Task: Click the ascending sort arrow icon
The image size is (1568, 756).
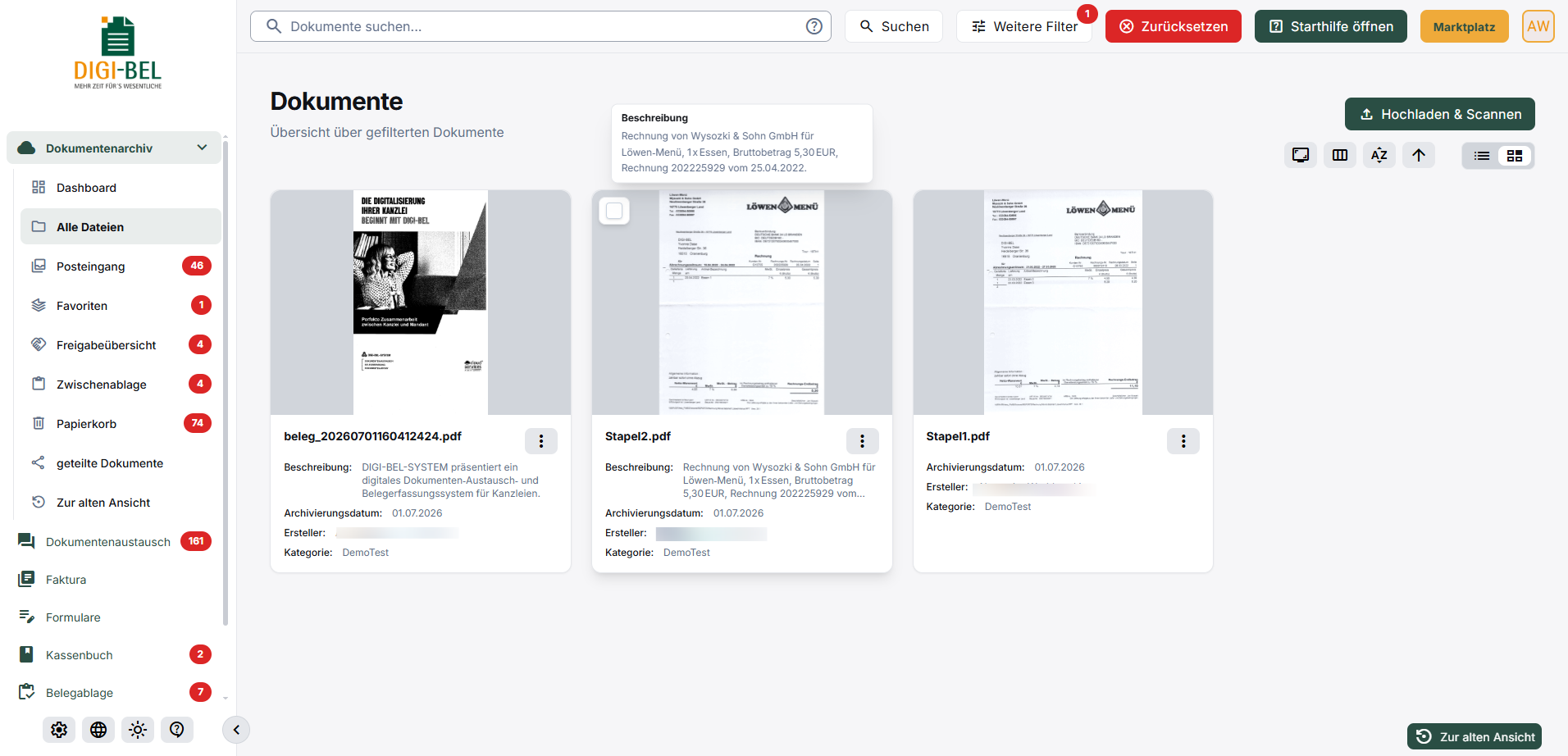Action: [x=1419, y=155]
